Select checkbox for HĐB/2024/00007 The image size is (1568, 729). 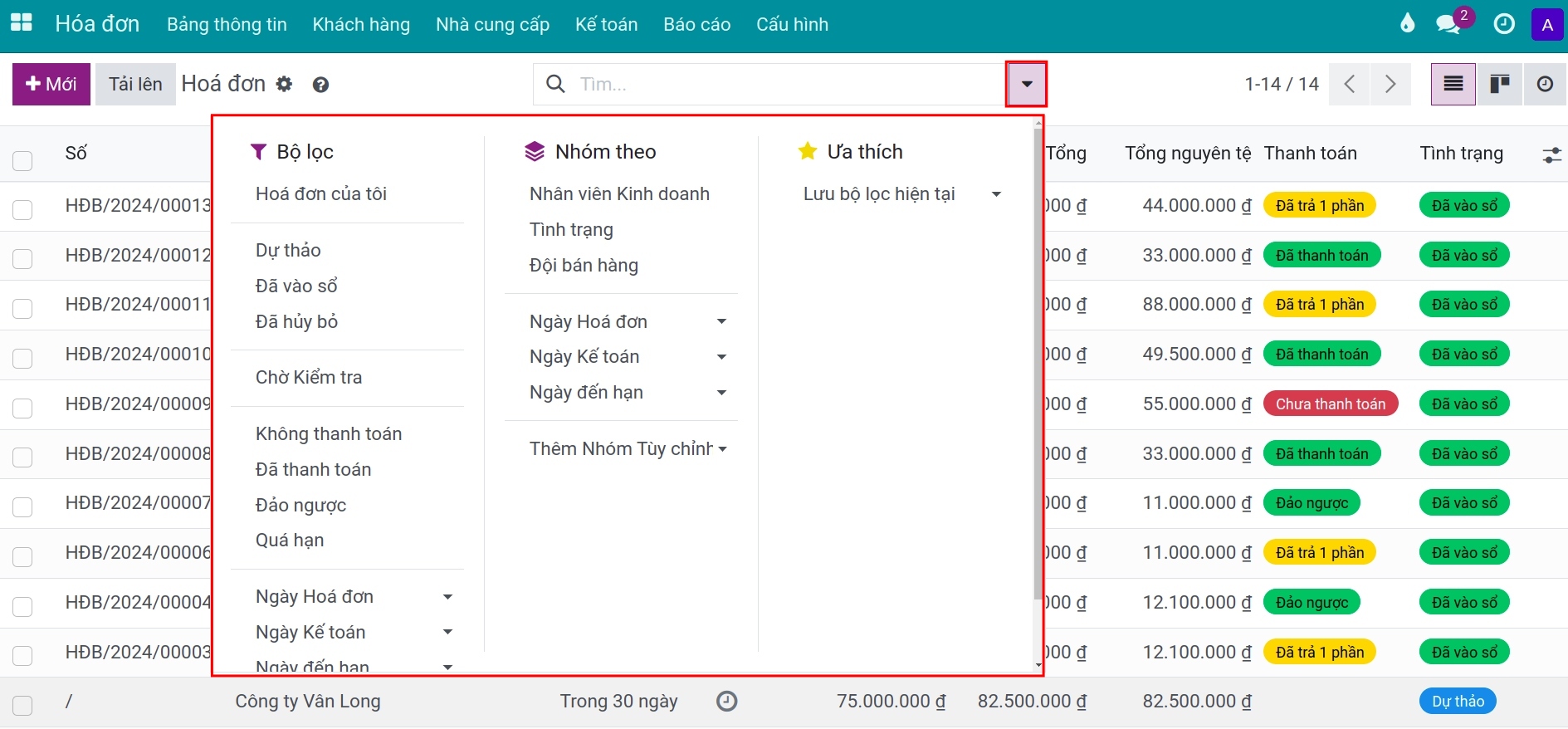point(22,507)
